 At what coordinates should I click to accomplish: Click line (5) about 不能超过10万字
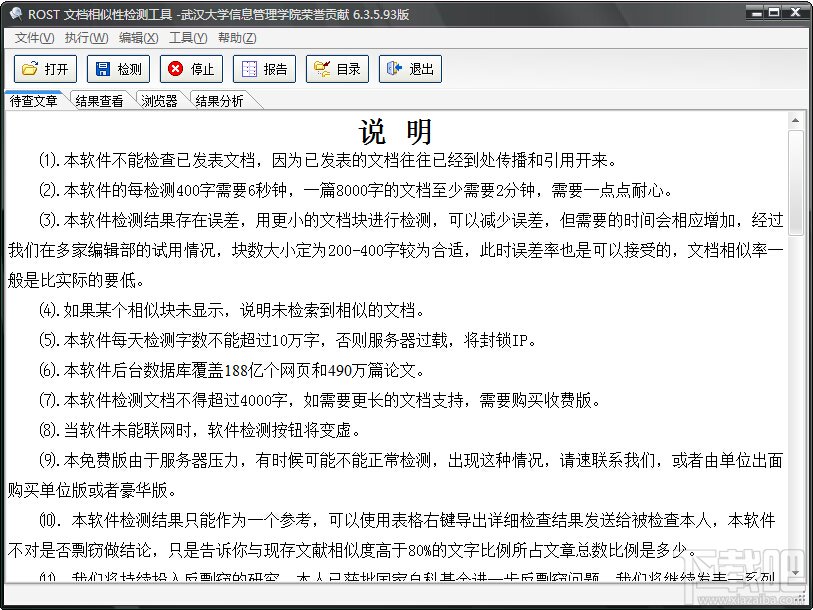(288, 340)
